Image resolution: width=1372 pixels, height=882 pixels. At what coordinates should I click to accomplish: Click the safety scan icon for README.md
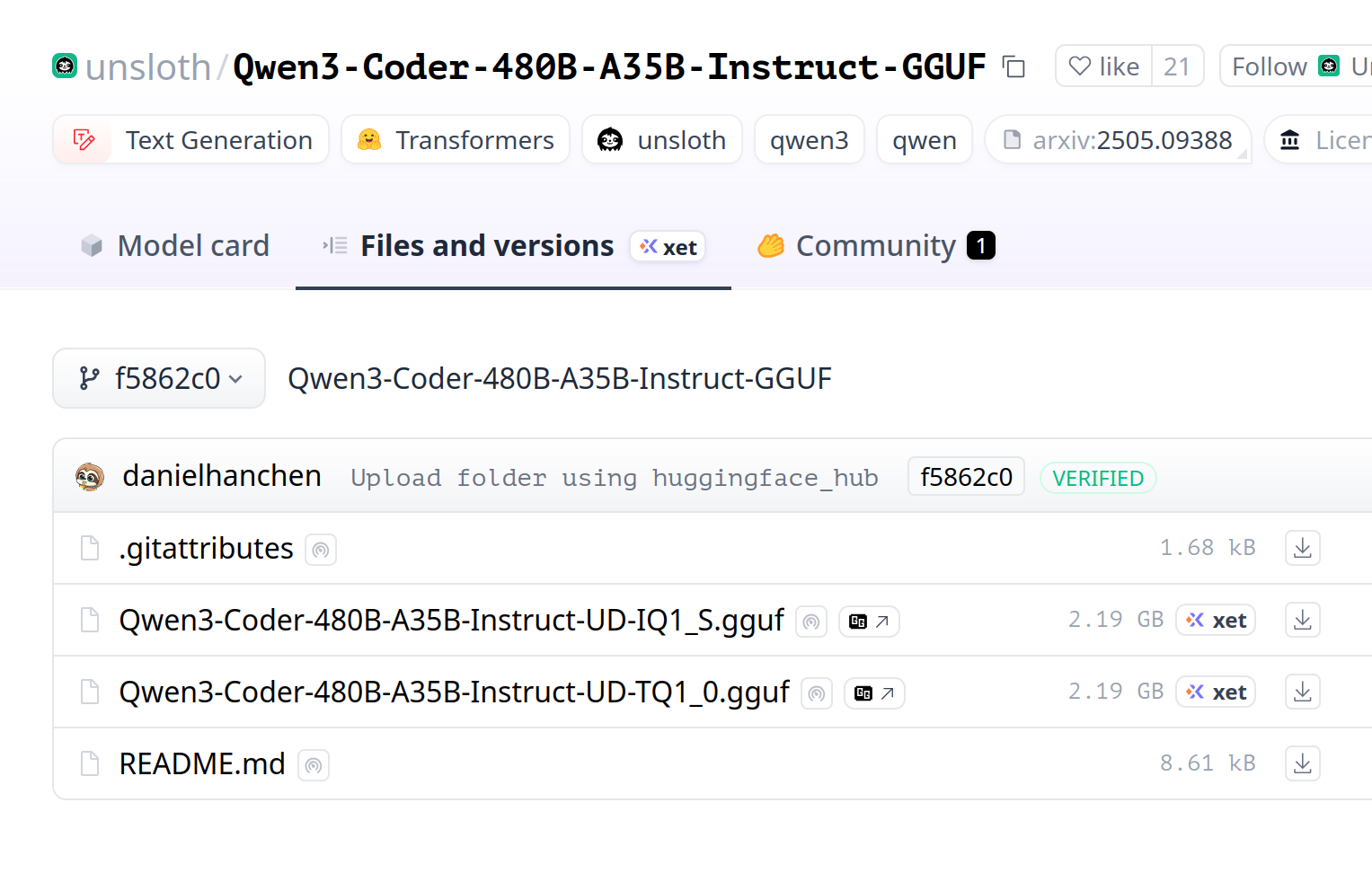coord(314,765)
